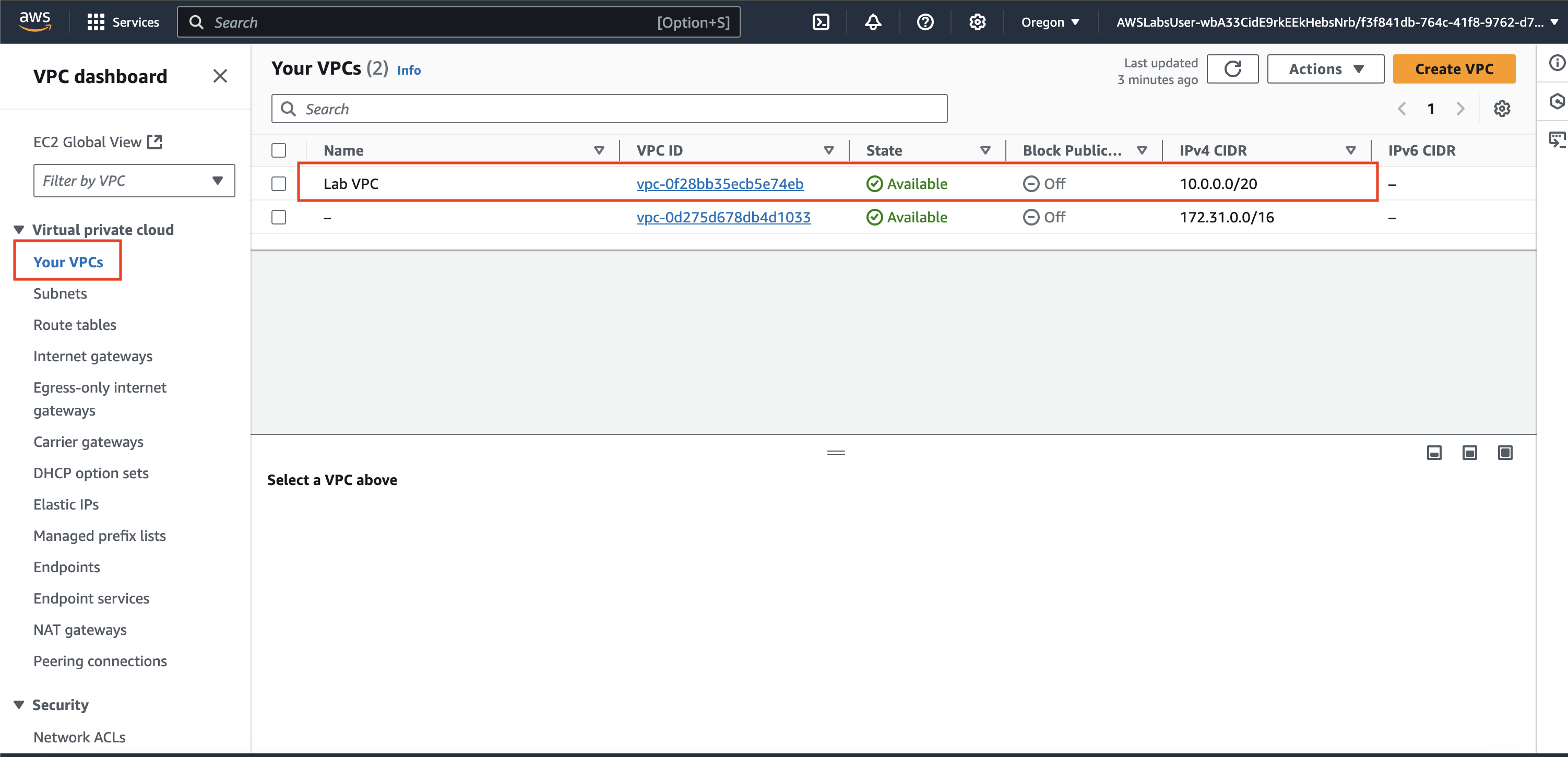
Task: Open the notifications bell
Action: pyautogui.click(x=873, y=22)
